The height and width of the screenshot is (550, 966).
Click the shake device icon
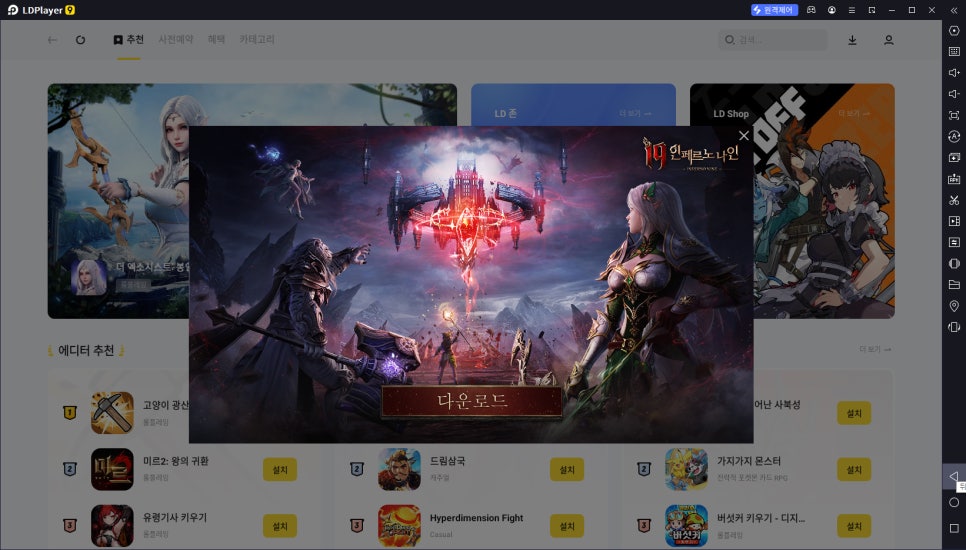[954, 327]
